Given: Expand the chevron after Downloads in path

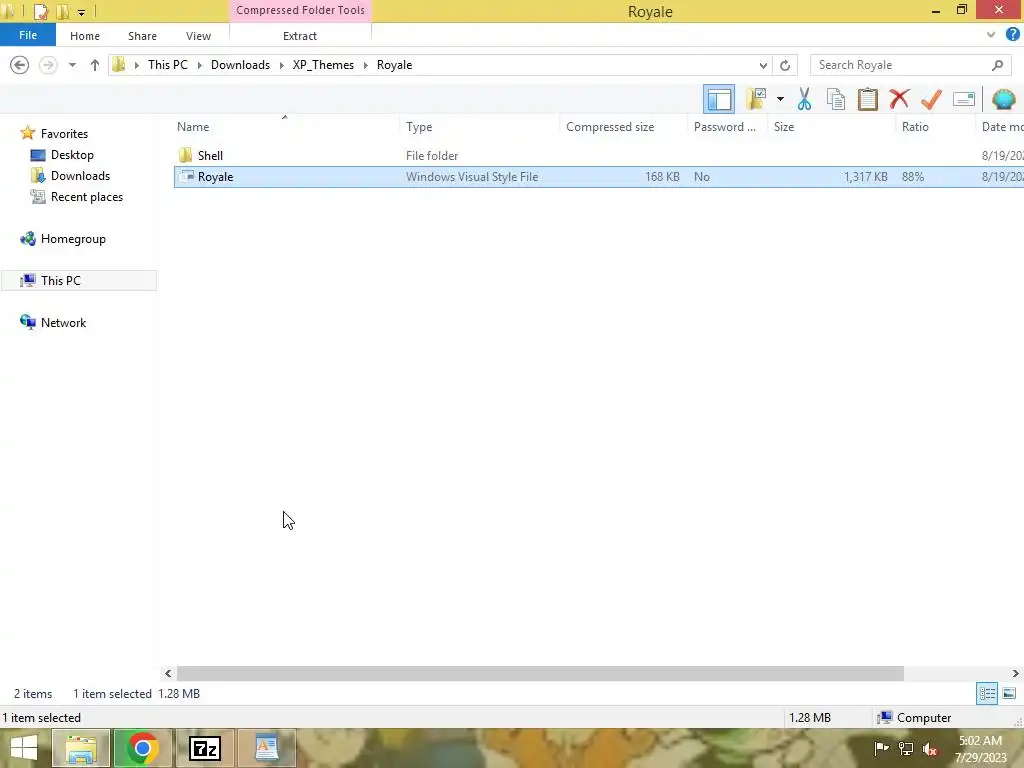Looking at the screenshot, I should pyautogui.click(x=281, y=65).
